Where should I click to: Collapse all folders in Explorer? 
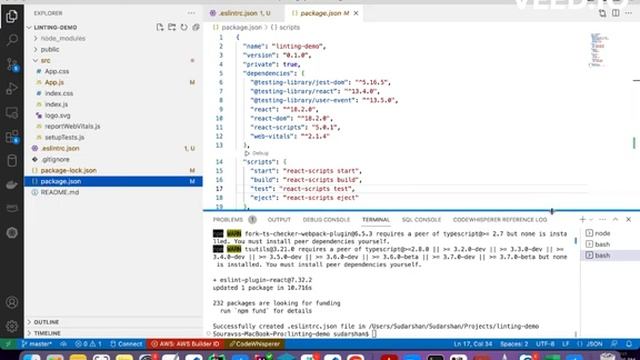click(x=196, y=27)
